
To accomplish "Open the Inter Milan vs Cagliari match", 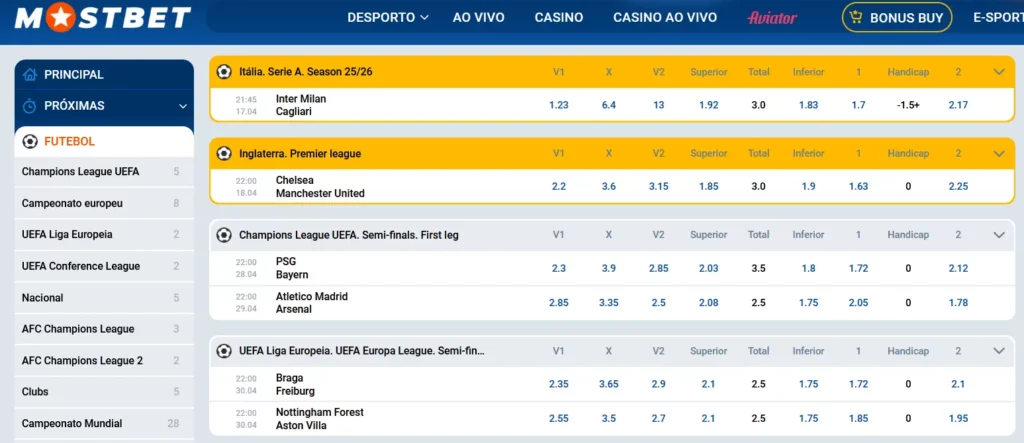I will (301, 105).
